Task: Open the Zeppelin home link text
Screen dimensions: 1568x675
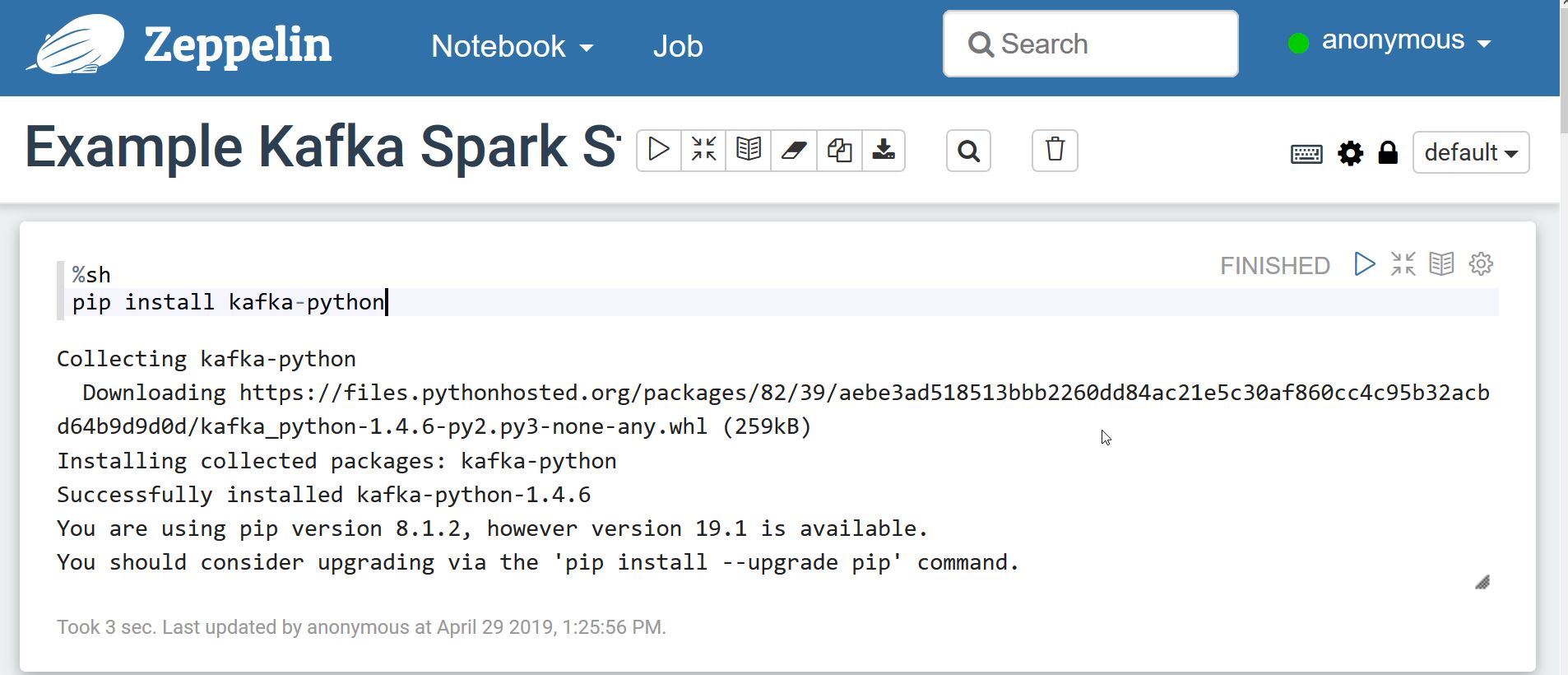Action: coord(238,44)
